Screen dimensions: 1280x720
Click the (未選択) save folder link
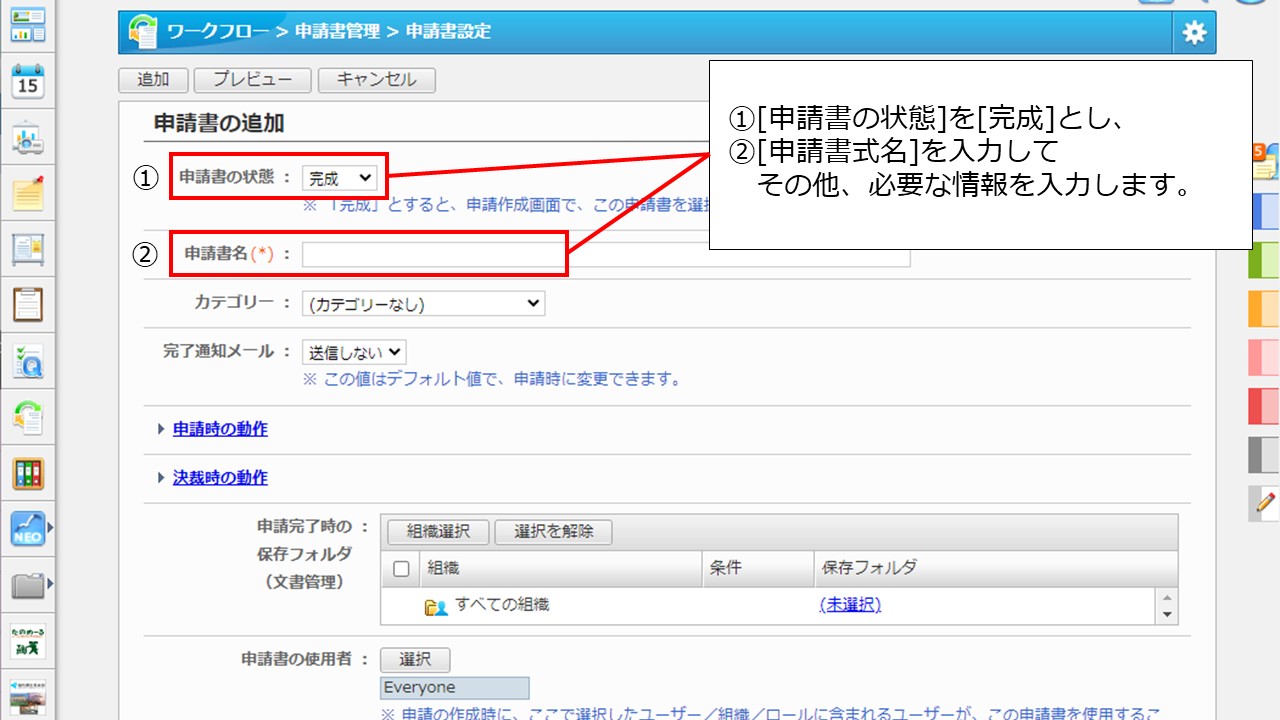(x=850, y=605)
